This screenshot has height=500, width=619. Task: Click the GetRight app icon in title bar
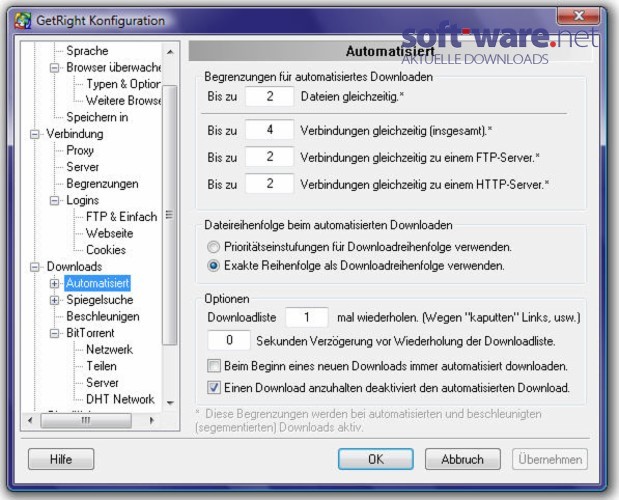pyautogui.click(x=23, y=21)
